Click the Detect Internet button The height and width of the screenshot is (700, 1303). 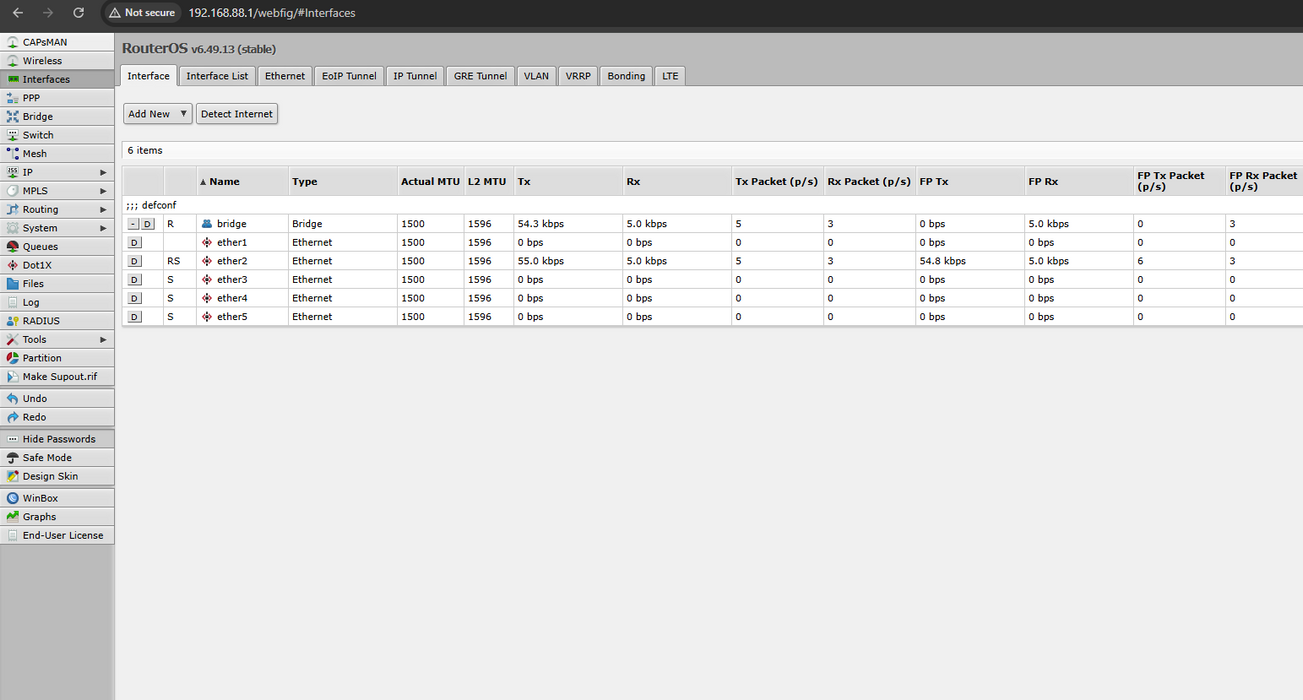coord(237,114)
